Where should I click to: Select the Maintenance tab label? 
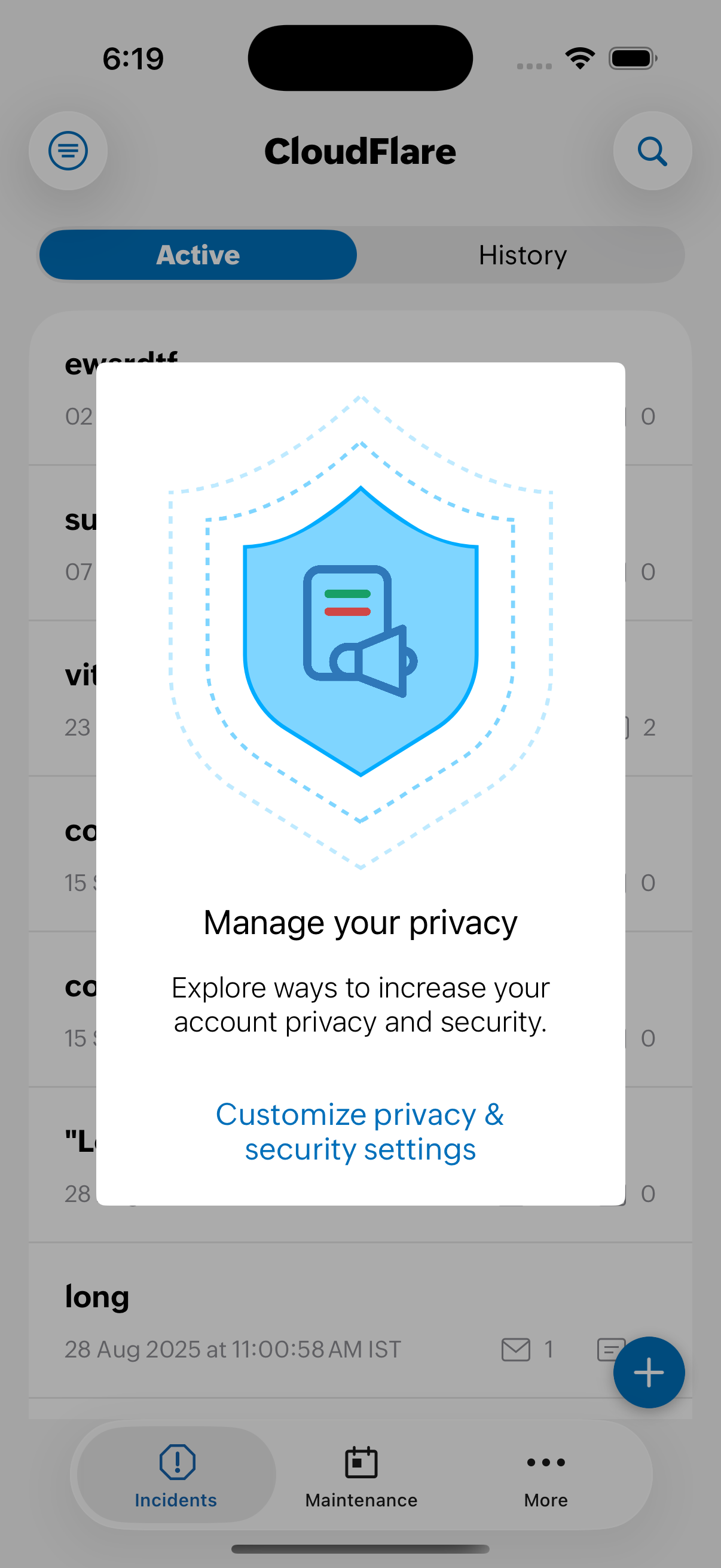tap(361, 1500)
